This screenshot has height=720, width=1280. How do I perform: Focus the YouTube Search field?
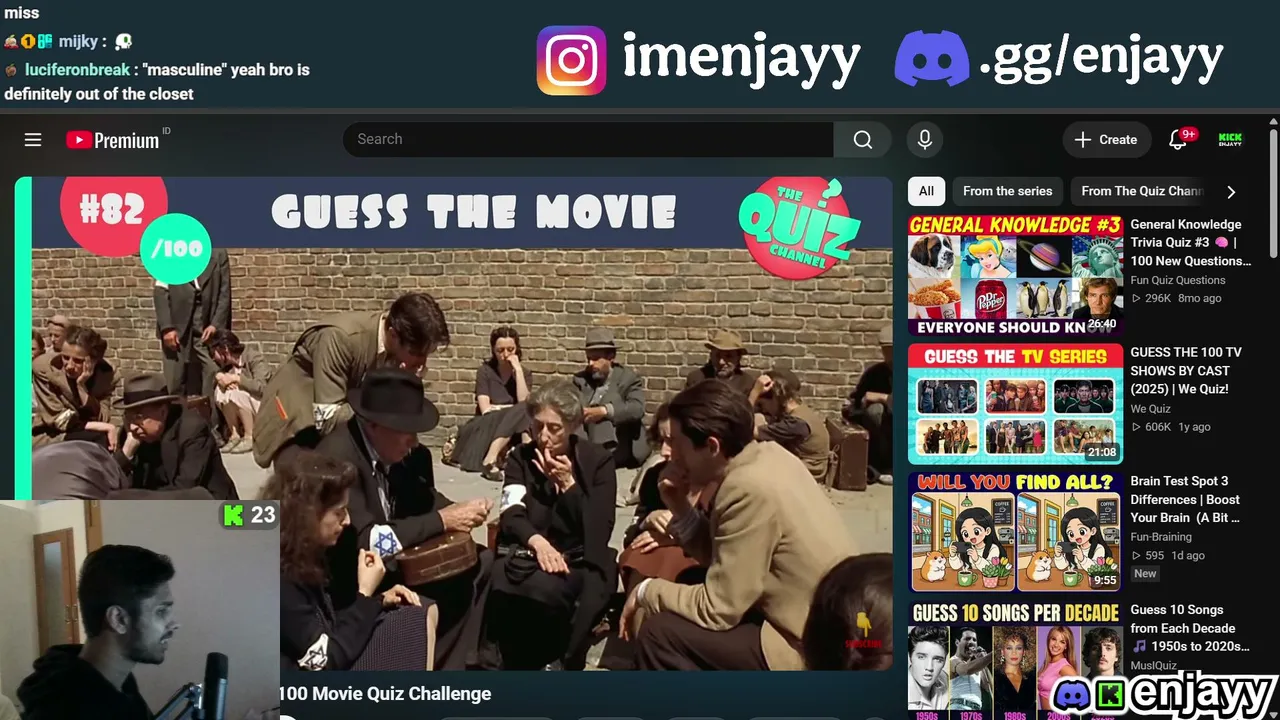pyautogui.click(x=588, y=140)
